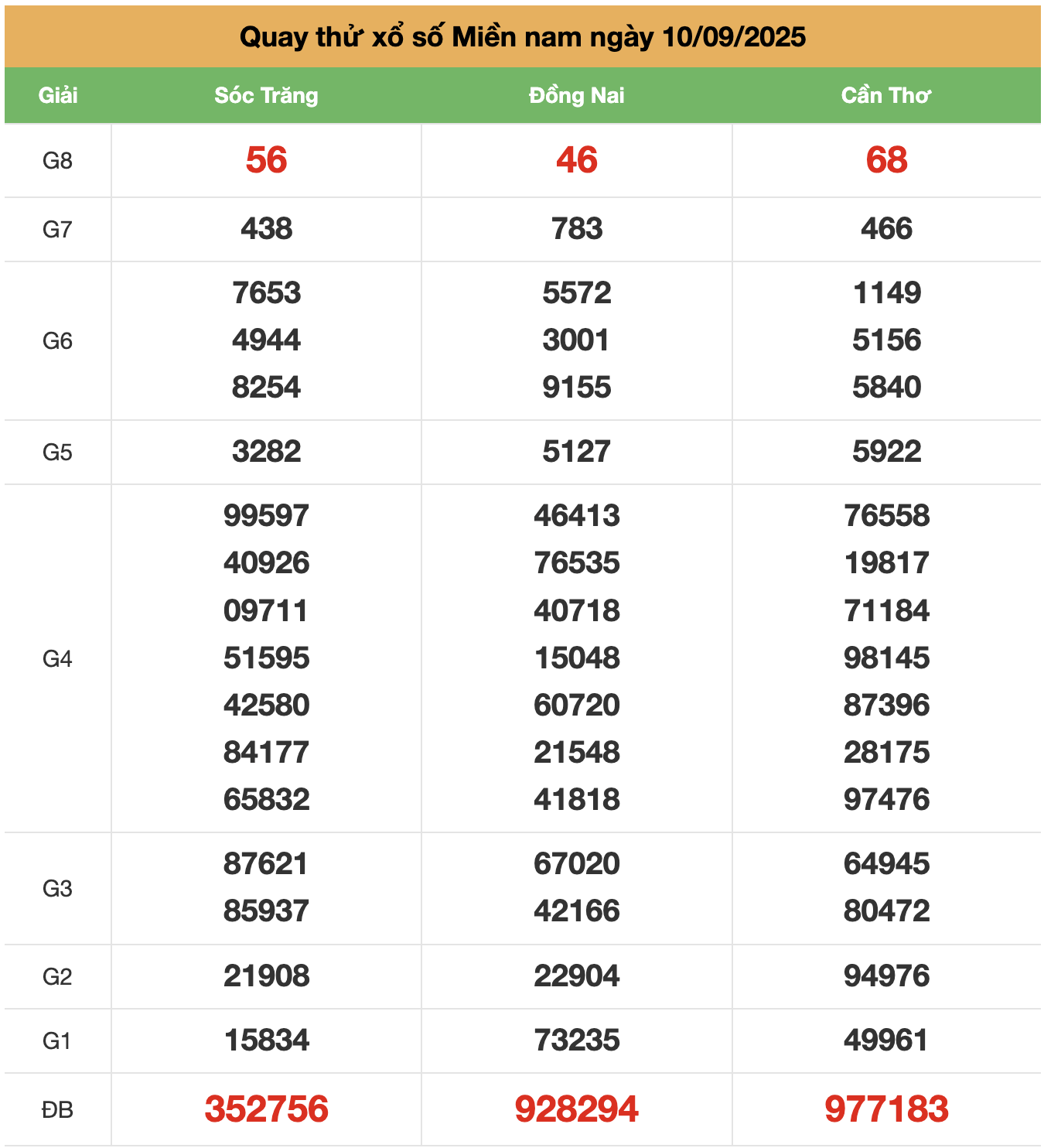Click Sóc Trăng G1 number 15834
The height and width of the screenshot is (1148, 1044).
click(266, 1040)
